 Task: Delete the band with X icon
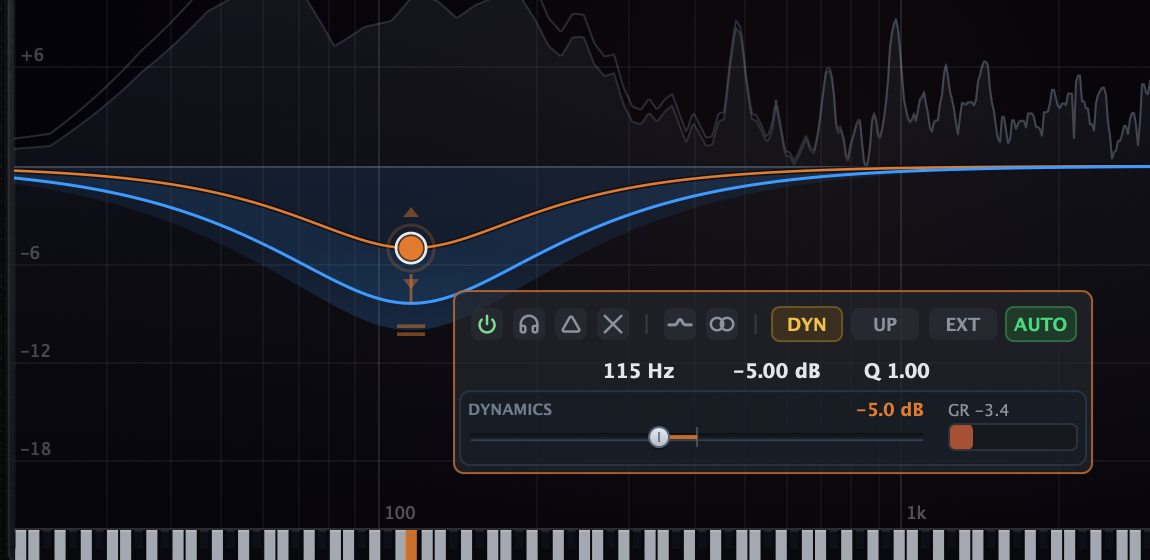[x=613, y=324]
